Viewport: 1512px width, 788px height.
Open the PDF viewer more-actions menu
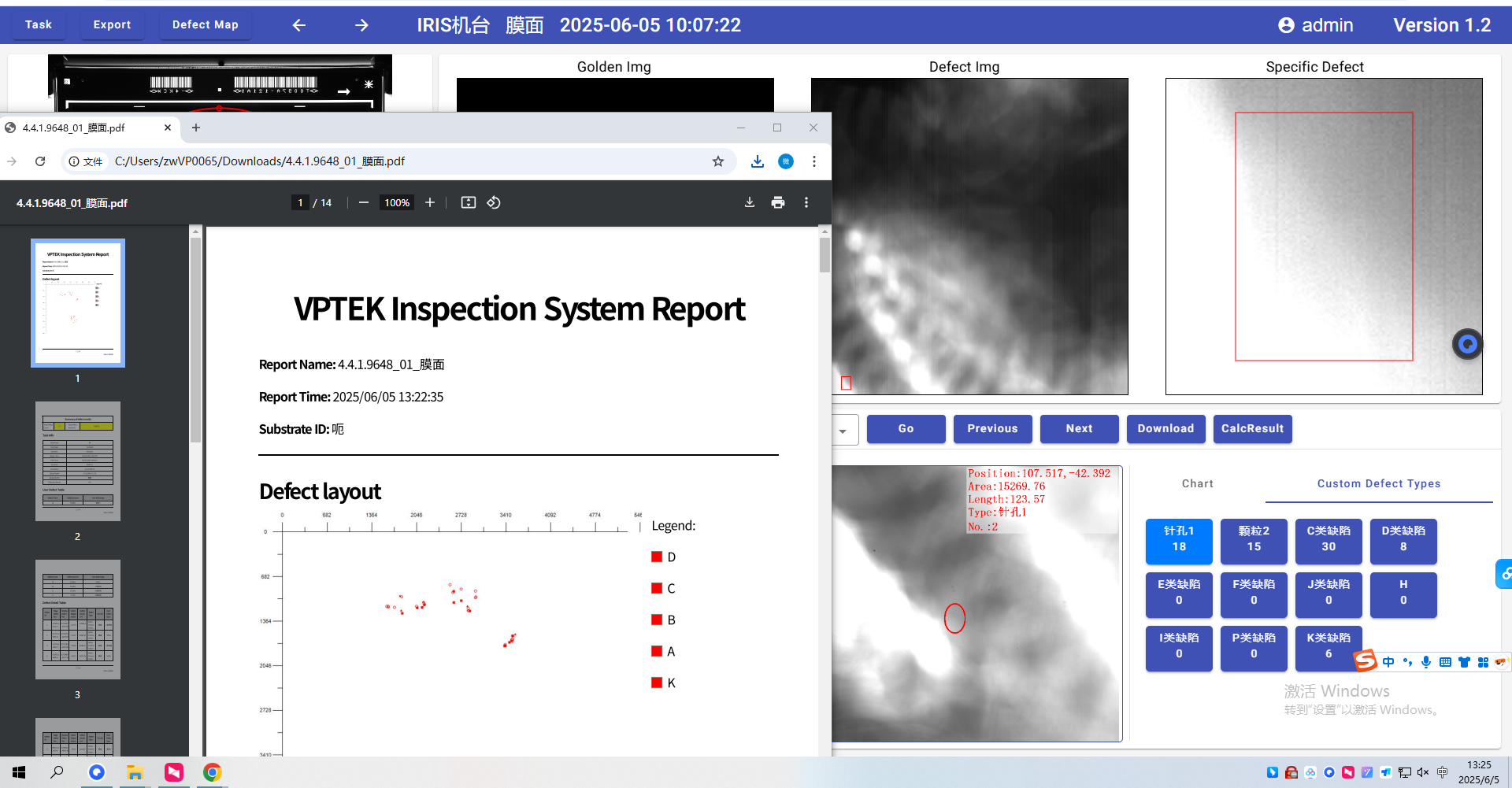click(x=806, y=202)
